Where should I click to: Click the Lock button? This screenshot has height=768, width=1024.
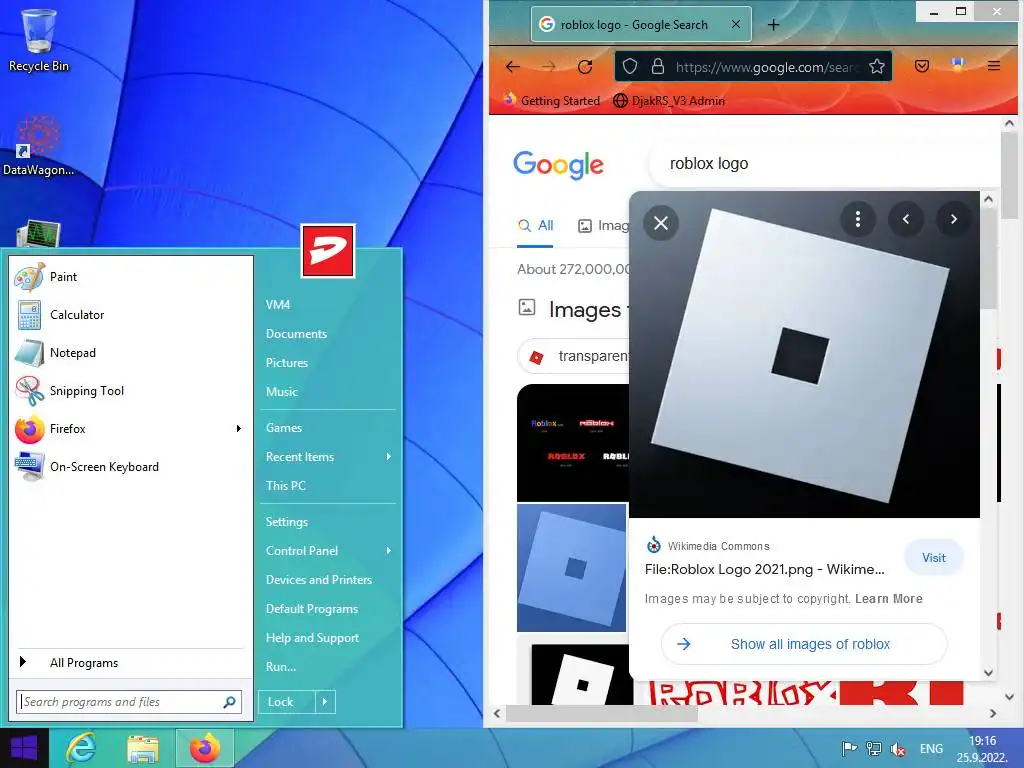[x=287, y=702]
